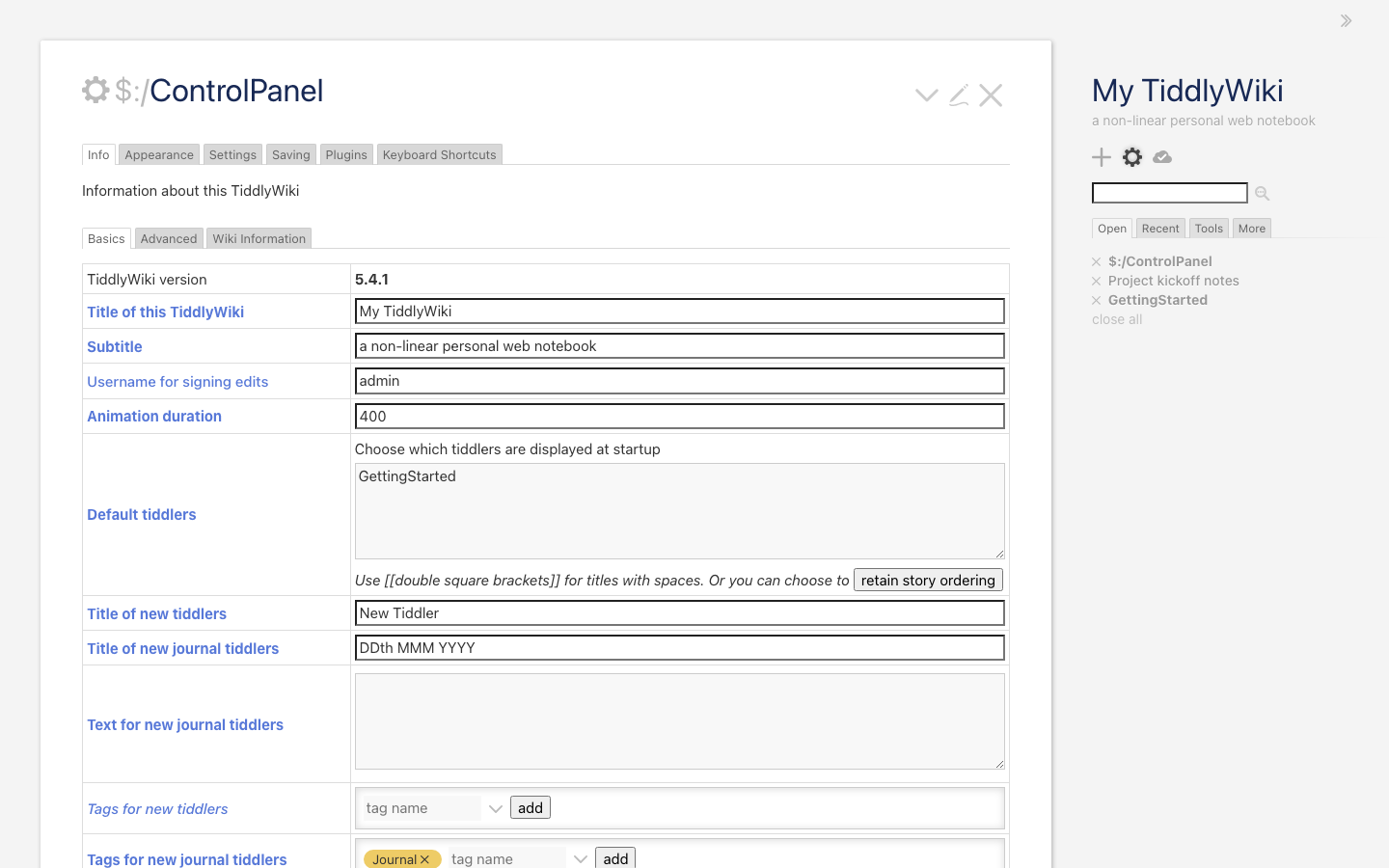Expand tag dropdown for new journal tiddlers
The height and width of the screenshot is (868, 1389).
pyautogui.click(x=581, y=859)
